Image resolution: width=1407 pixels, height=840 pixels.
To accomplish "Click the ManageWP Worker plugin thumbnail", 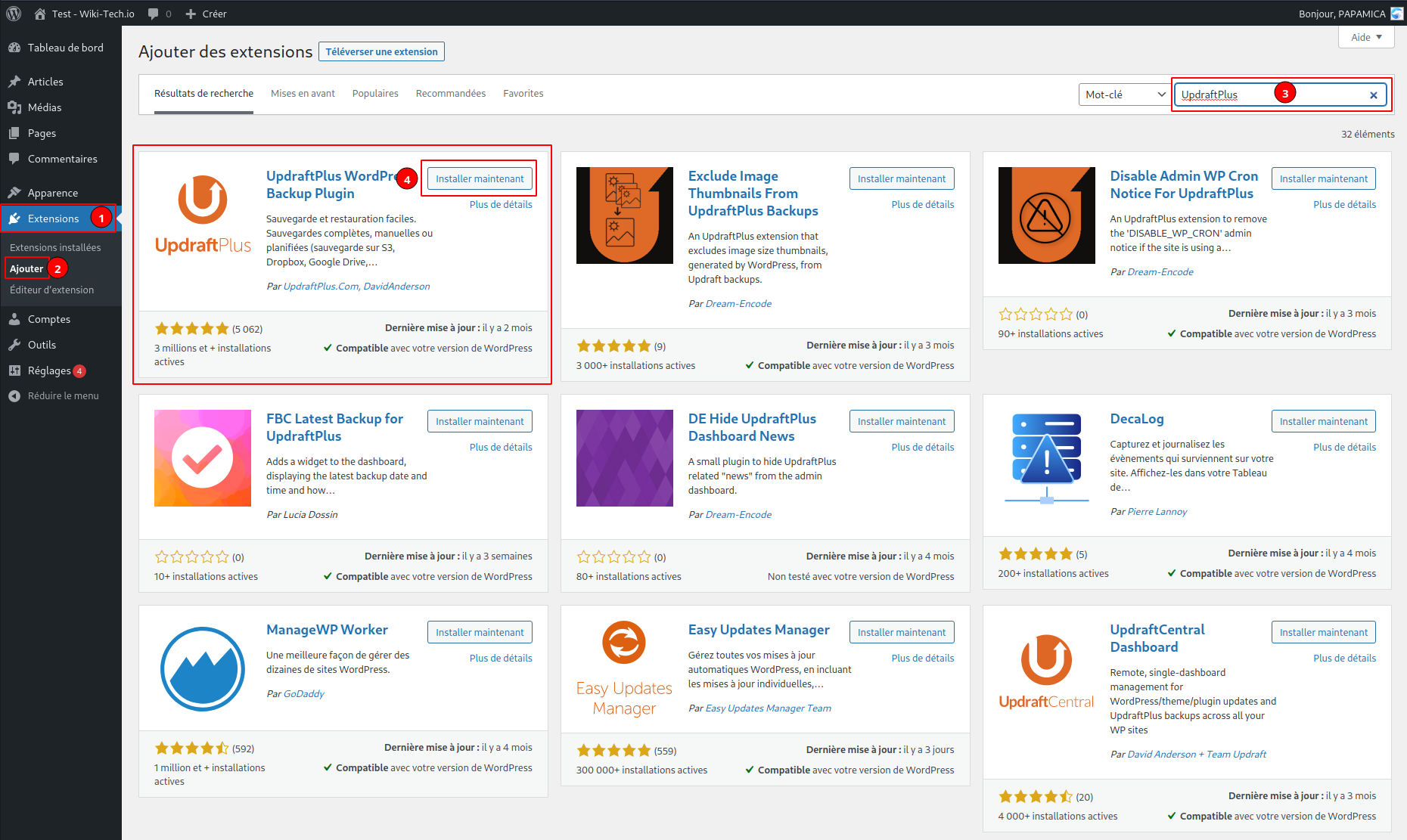I will (x=203, y=669).
